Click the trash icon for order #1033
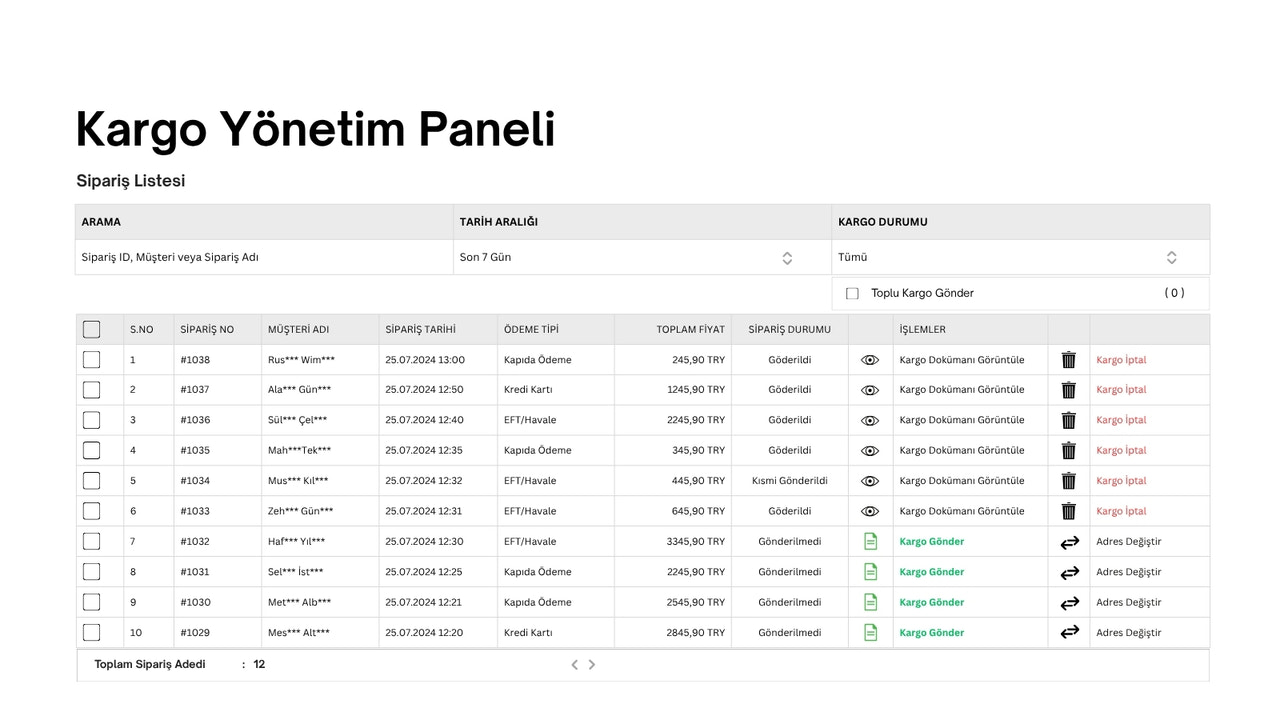 1069,511
